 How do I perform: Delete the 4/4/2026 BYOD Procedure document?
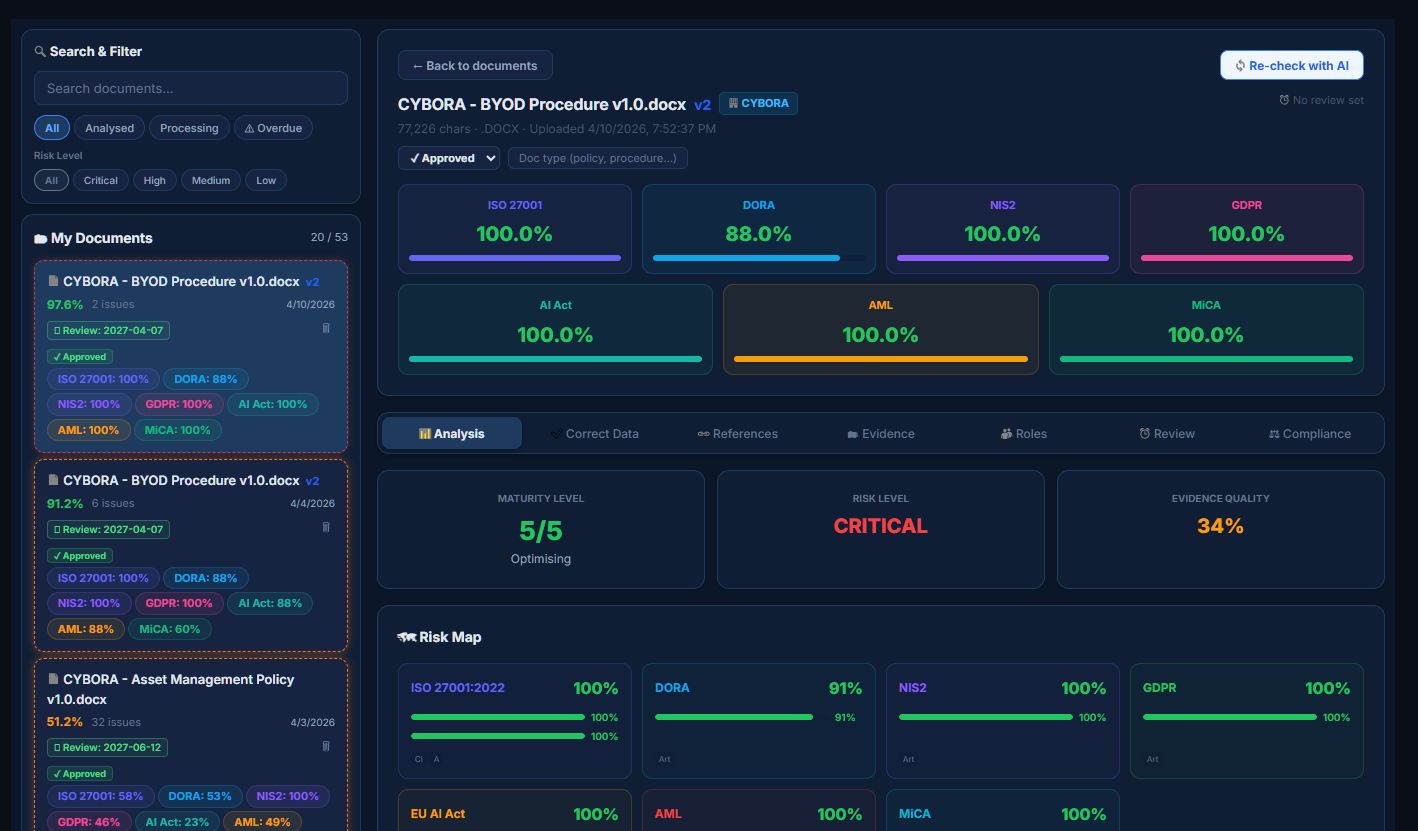tap(325, 527)
